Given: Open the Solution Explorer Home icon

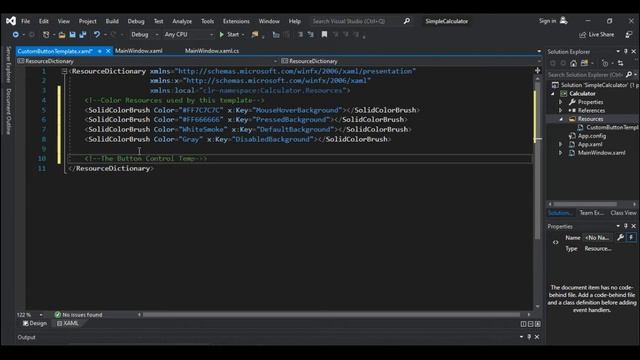Looking at the screenshot, I should 573,63.
